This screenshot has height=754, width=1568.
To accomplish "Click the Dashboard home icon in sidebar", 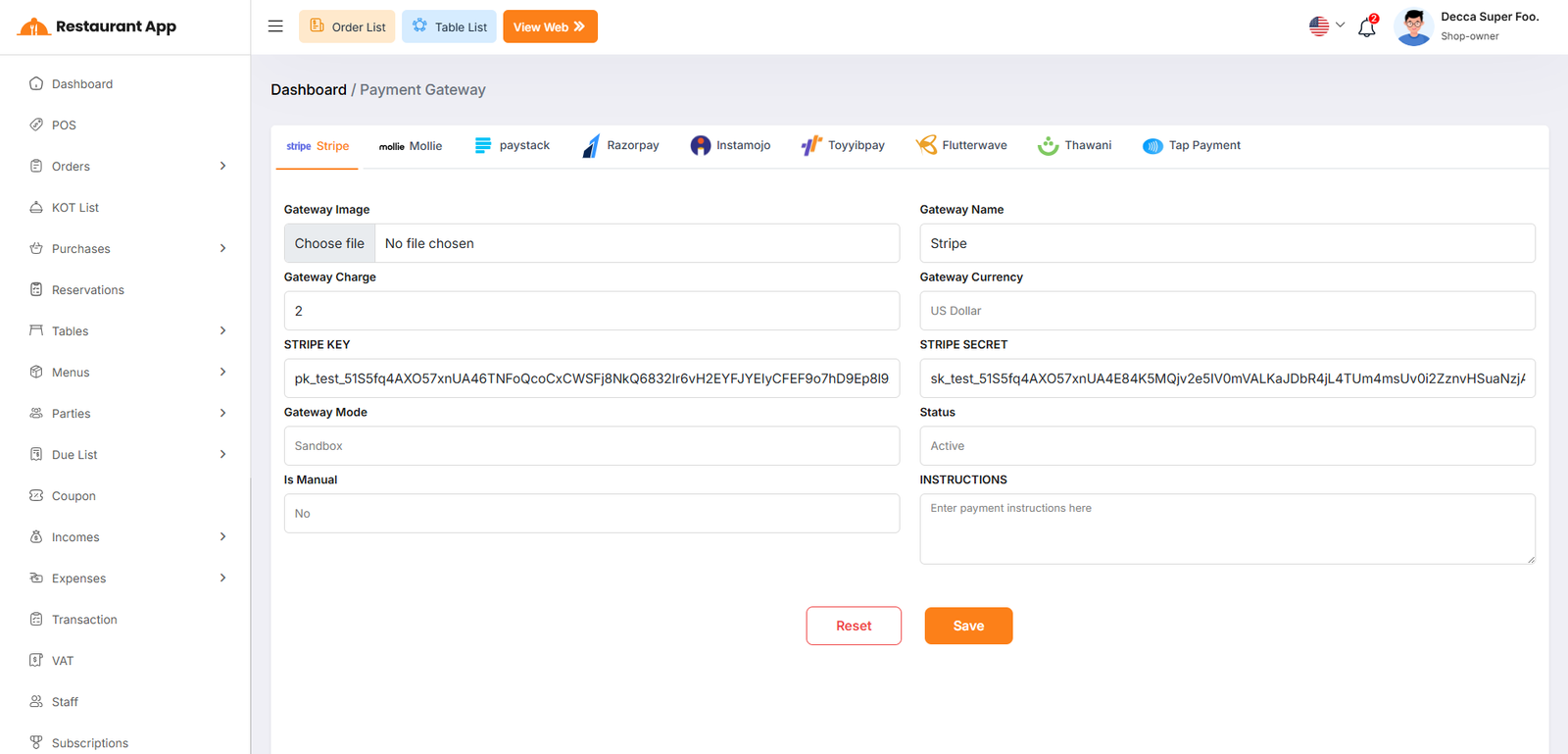I will (36, 84).
